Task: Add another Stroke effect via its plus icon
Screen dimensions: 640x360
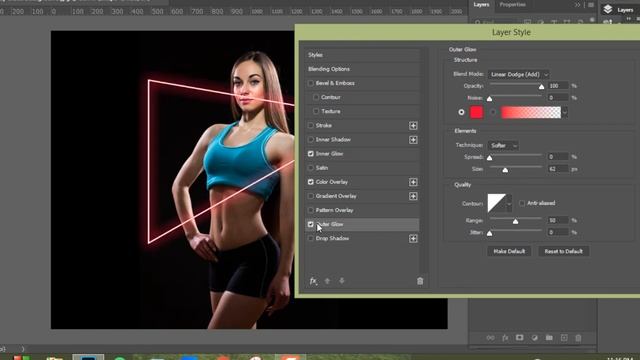Action: (413, 126)
